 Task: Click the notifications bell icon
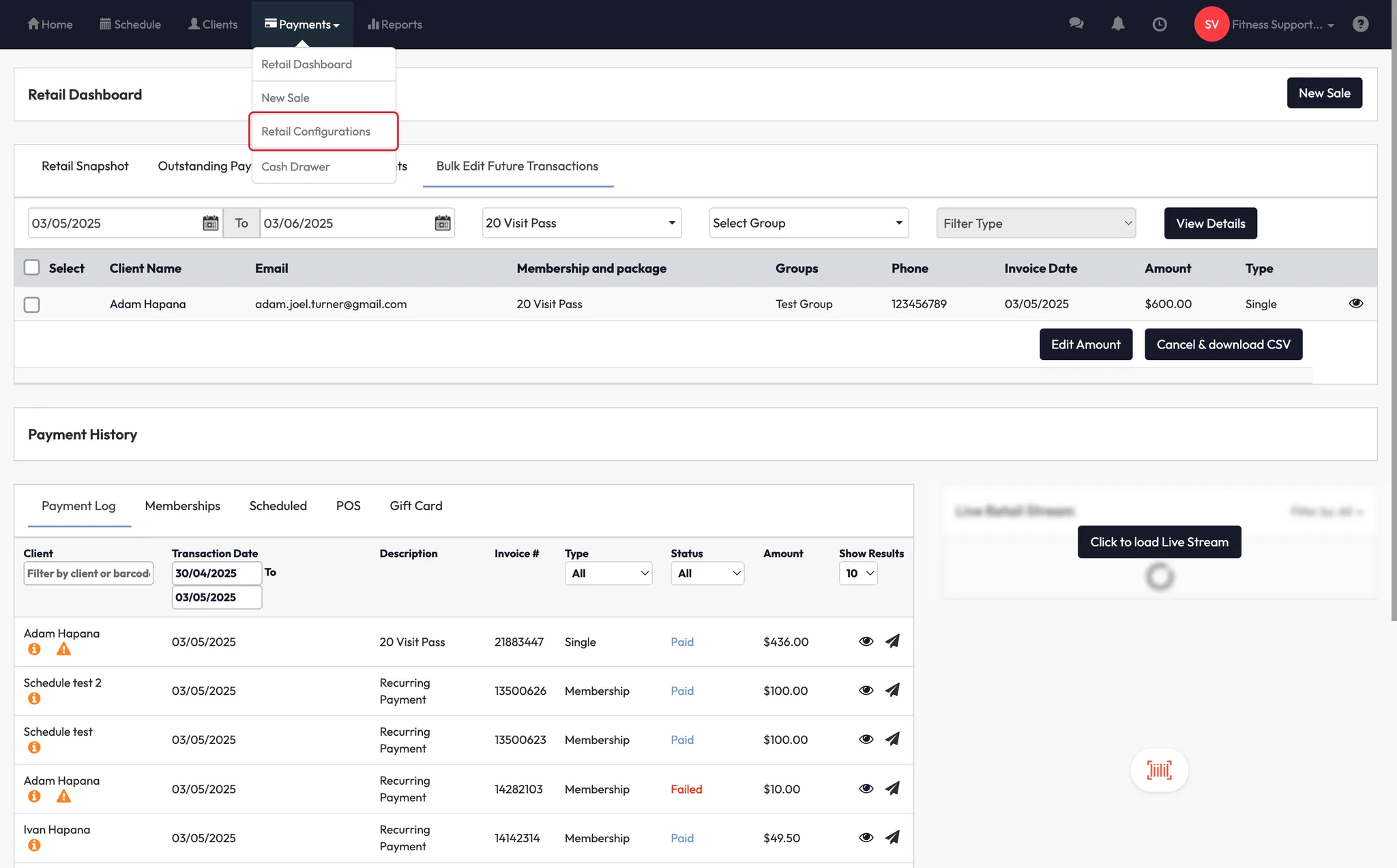[x=1117, y=24]
